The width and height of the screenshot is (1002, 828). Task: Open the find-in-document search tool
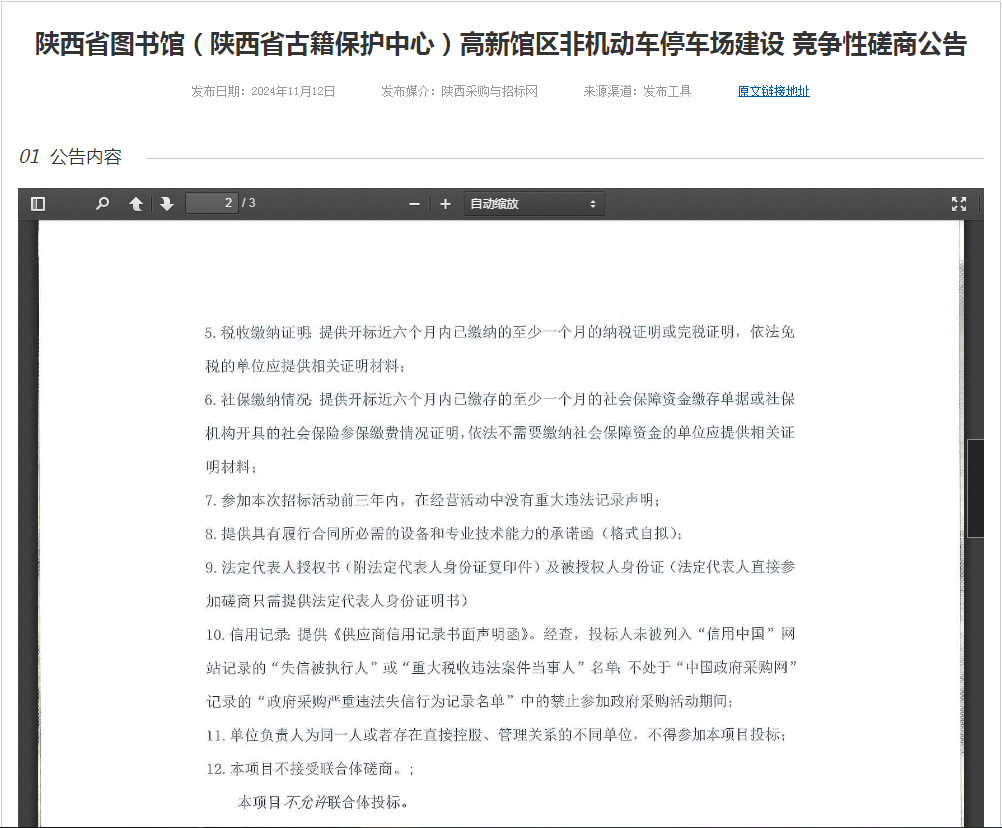coord(102,204)
